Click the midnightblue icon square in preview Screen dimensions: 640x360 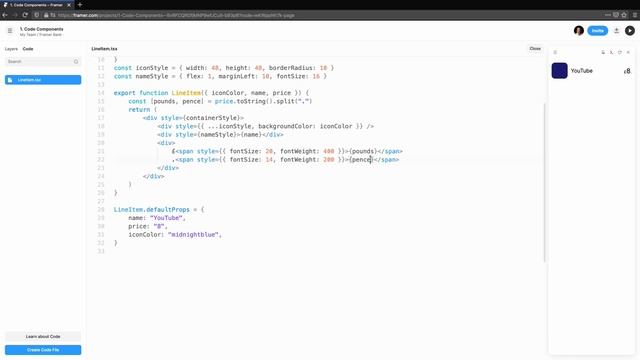point(560,71)
